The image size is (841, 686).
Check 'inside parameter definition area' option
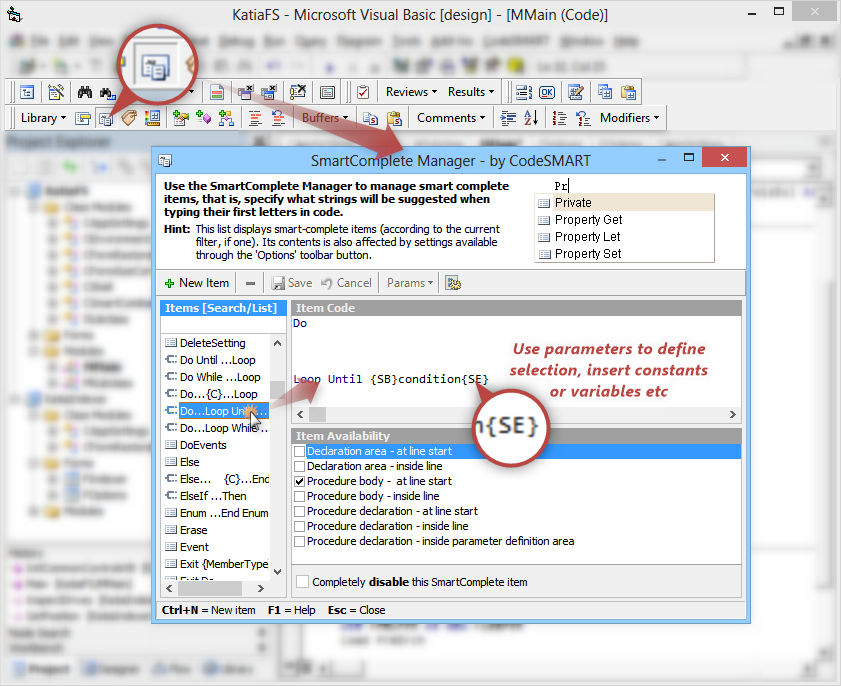tap(300, 542)
